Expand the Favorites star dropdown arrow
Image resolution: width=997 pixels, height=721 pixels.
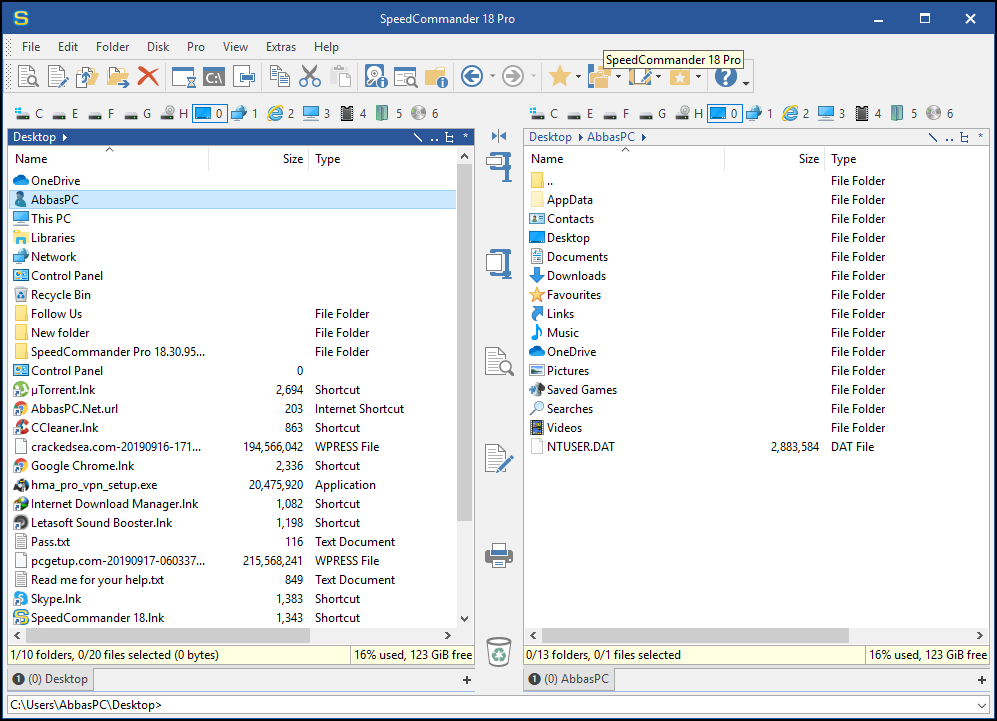tap(578, 77)
